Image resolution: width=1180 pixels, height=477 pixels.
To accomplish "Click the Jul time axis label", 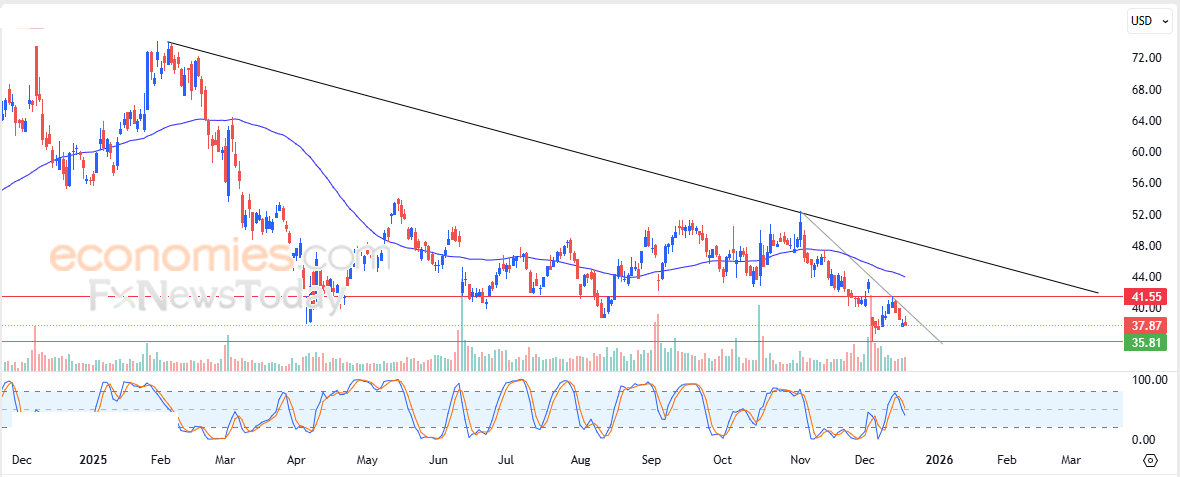I will point(506,459).
